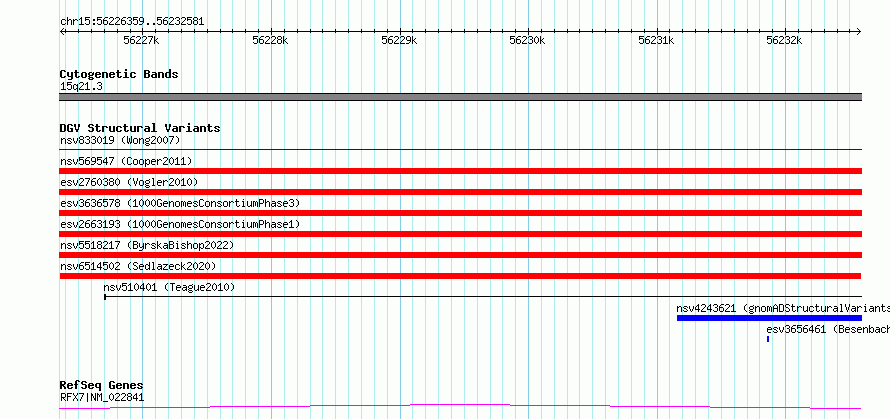The height and width of the screenshot is (419, 890).
Task: Click the 15q21.3 band label
Action: pyautogui.click(x=81, y=86)
